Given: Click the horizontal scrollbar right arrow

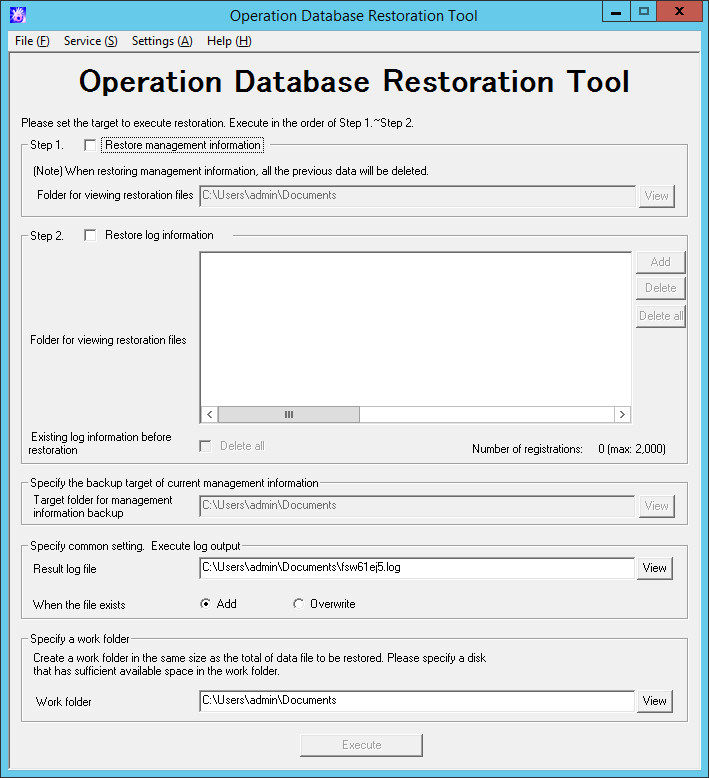Looking at the screenshot, I should click(x=622, y=415).
